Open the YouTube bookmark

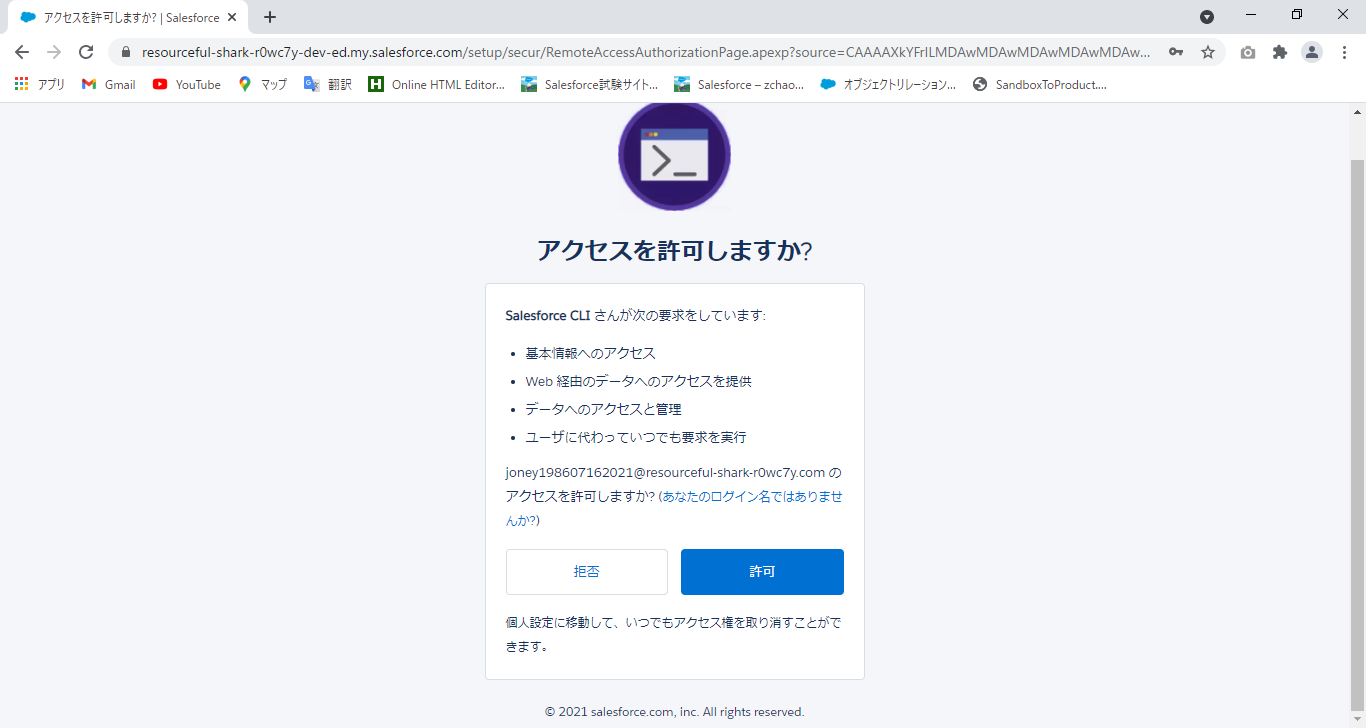pyautogui.click(x=187, y=84)
